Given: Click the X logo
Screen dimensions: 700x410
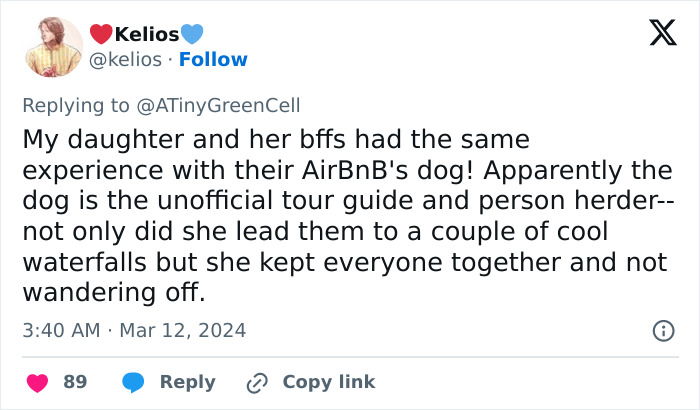Looking at the screenshot, I should coord(656,35).
